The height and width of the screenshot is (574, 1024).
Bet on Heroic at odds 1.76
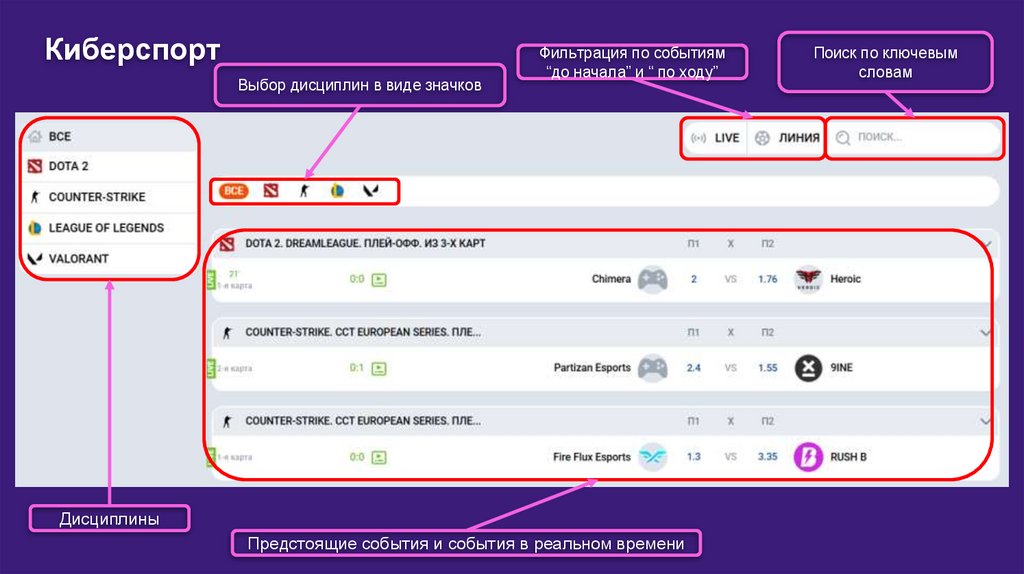click(x=767, y=279)
